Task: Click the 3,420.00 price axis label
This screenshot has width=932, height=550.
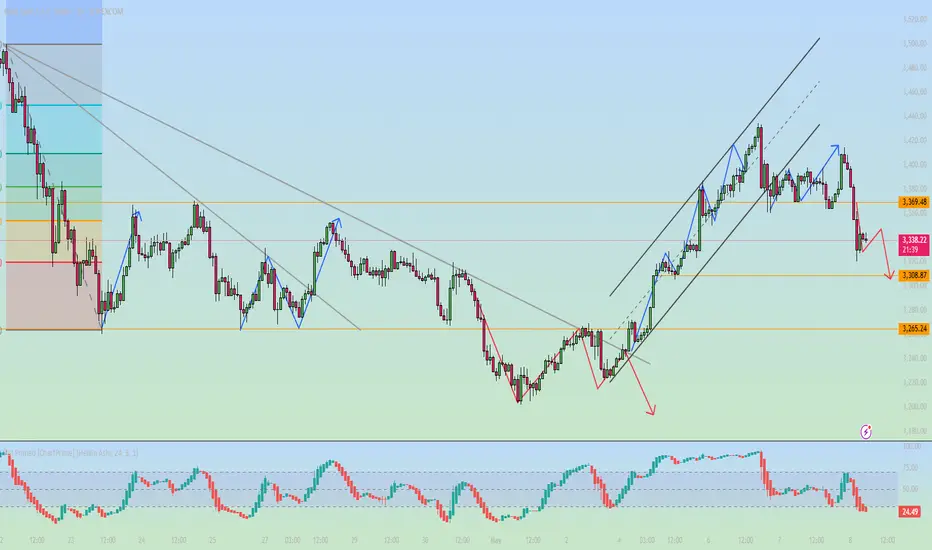Action: coord(915,140)
